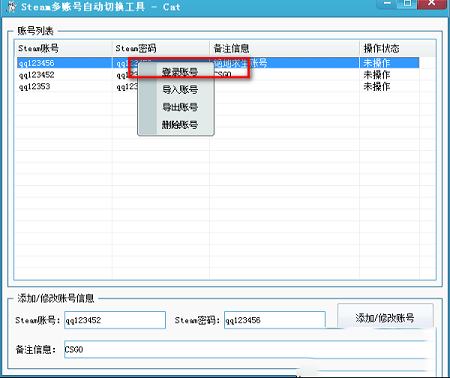Click the 未操作 status of qq123456

click(377, 63)
